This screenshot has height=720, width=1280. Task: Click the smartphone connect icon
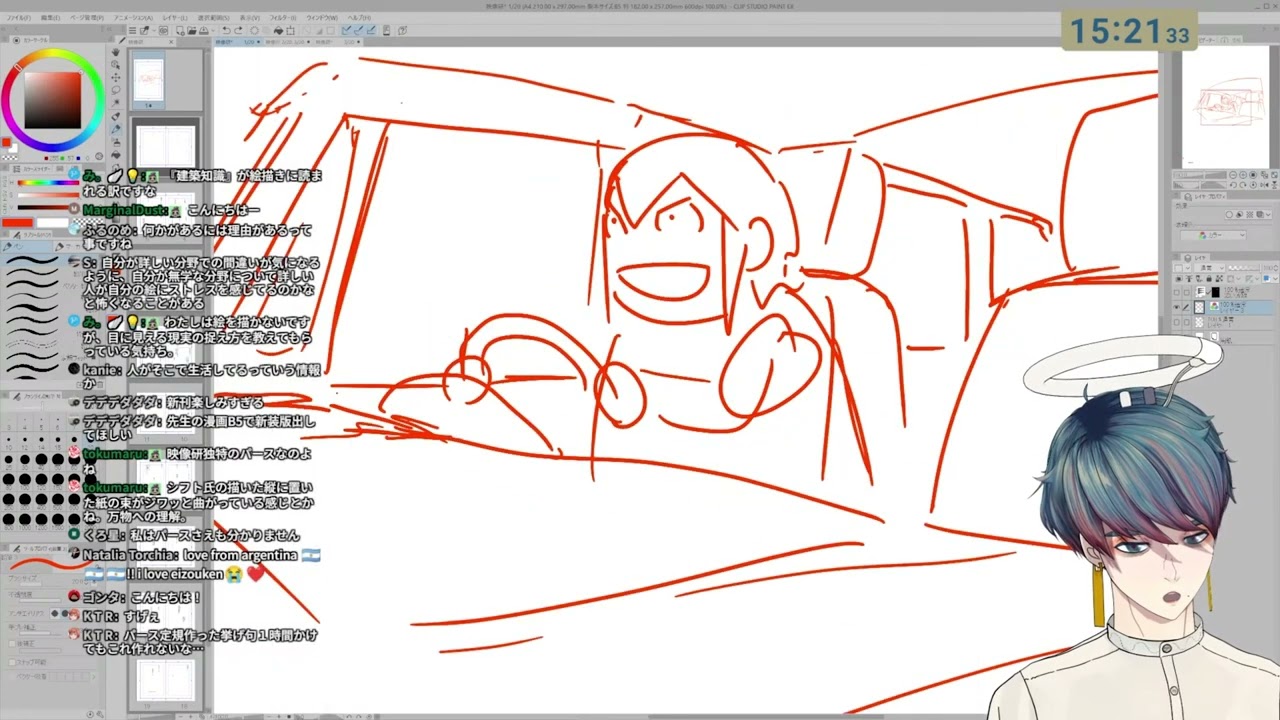386,30
